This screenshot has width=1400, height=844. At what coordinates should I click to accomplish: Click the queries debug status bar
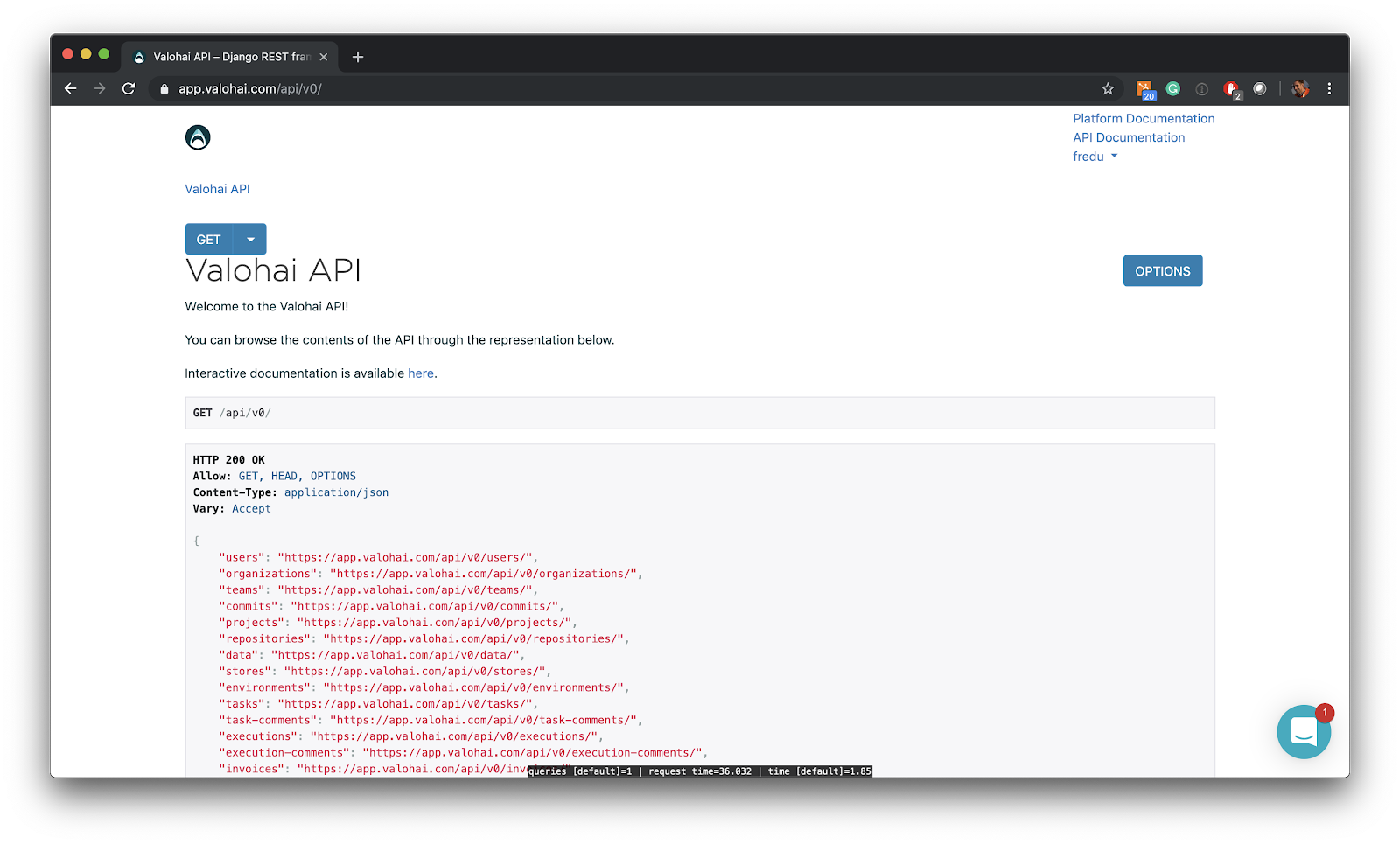(700, 771)
